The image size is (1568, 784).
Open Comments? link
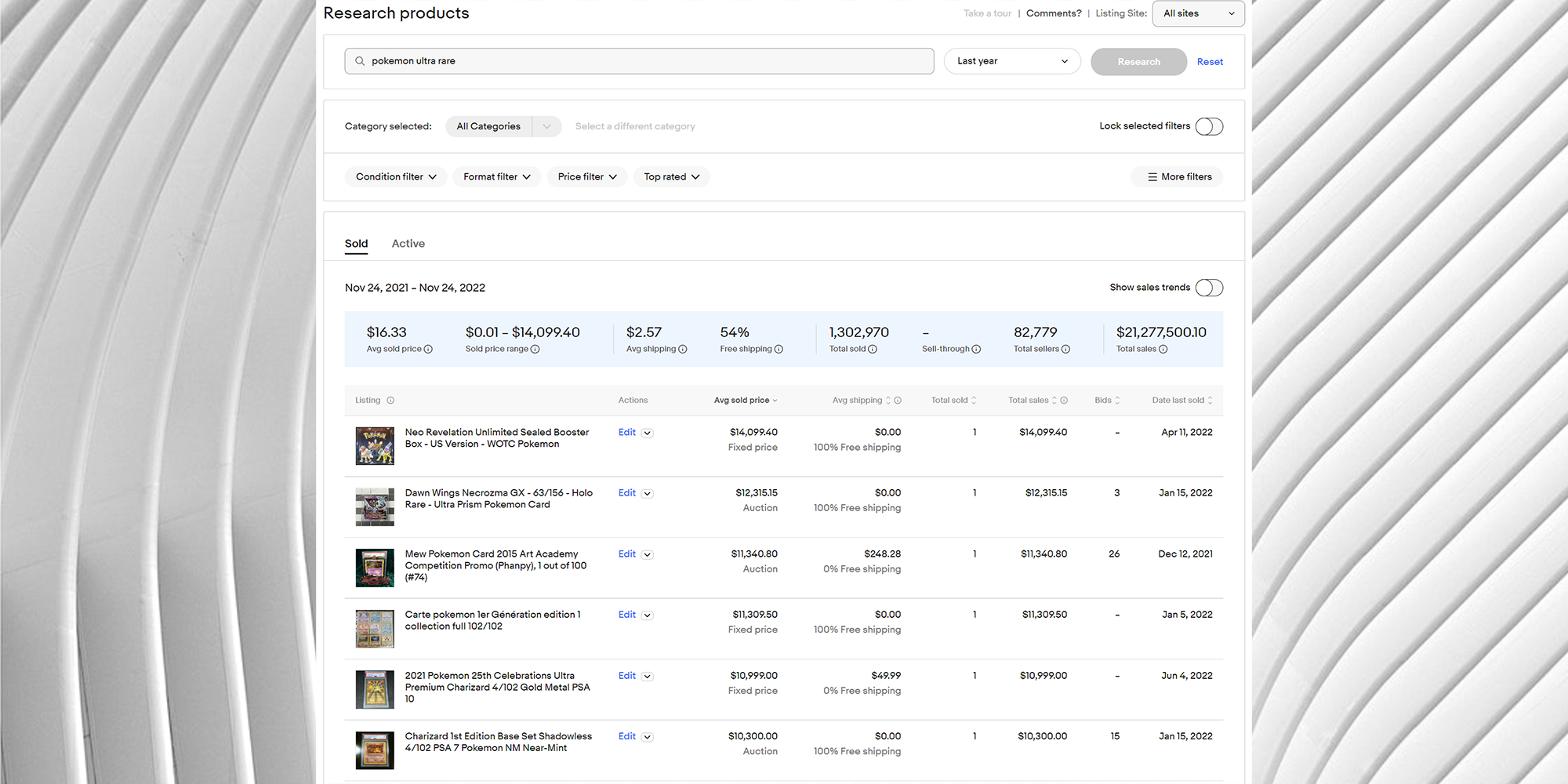pos(1054,13)
